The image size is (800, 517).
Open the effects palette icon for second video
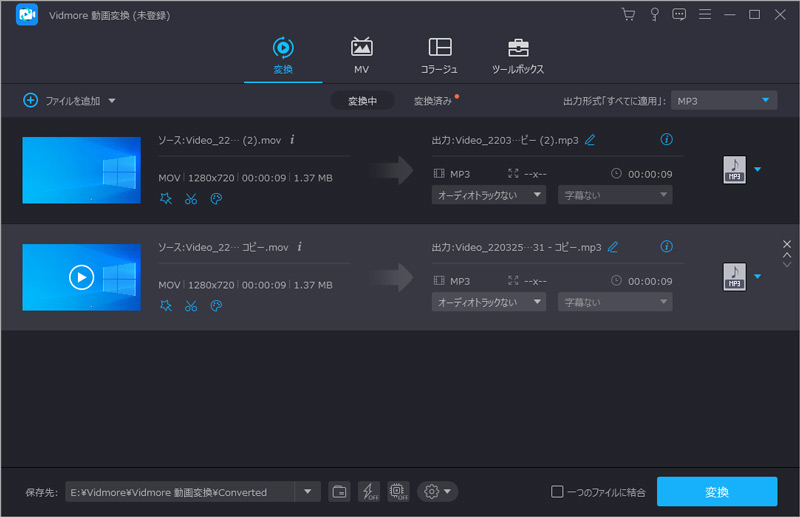[x=216, y=306]
